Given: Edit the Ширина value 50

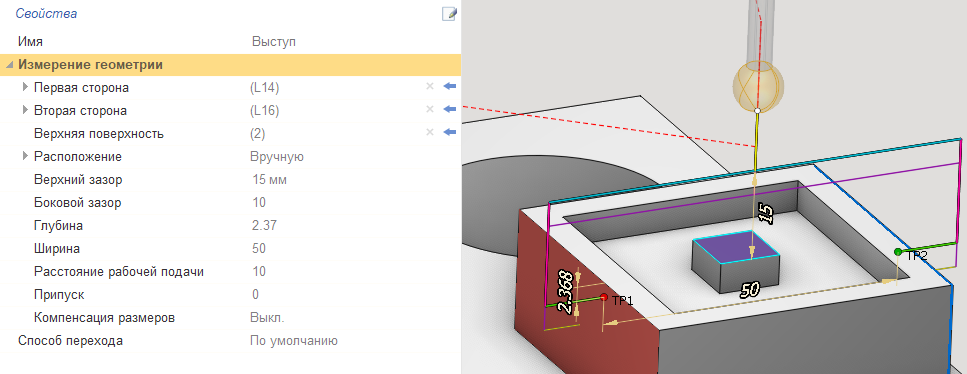Looking at the screenshot, I should (259, 249).
